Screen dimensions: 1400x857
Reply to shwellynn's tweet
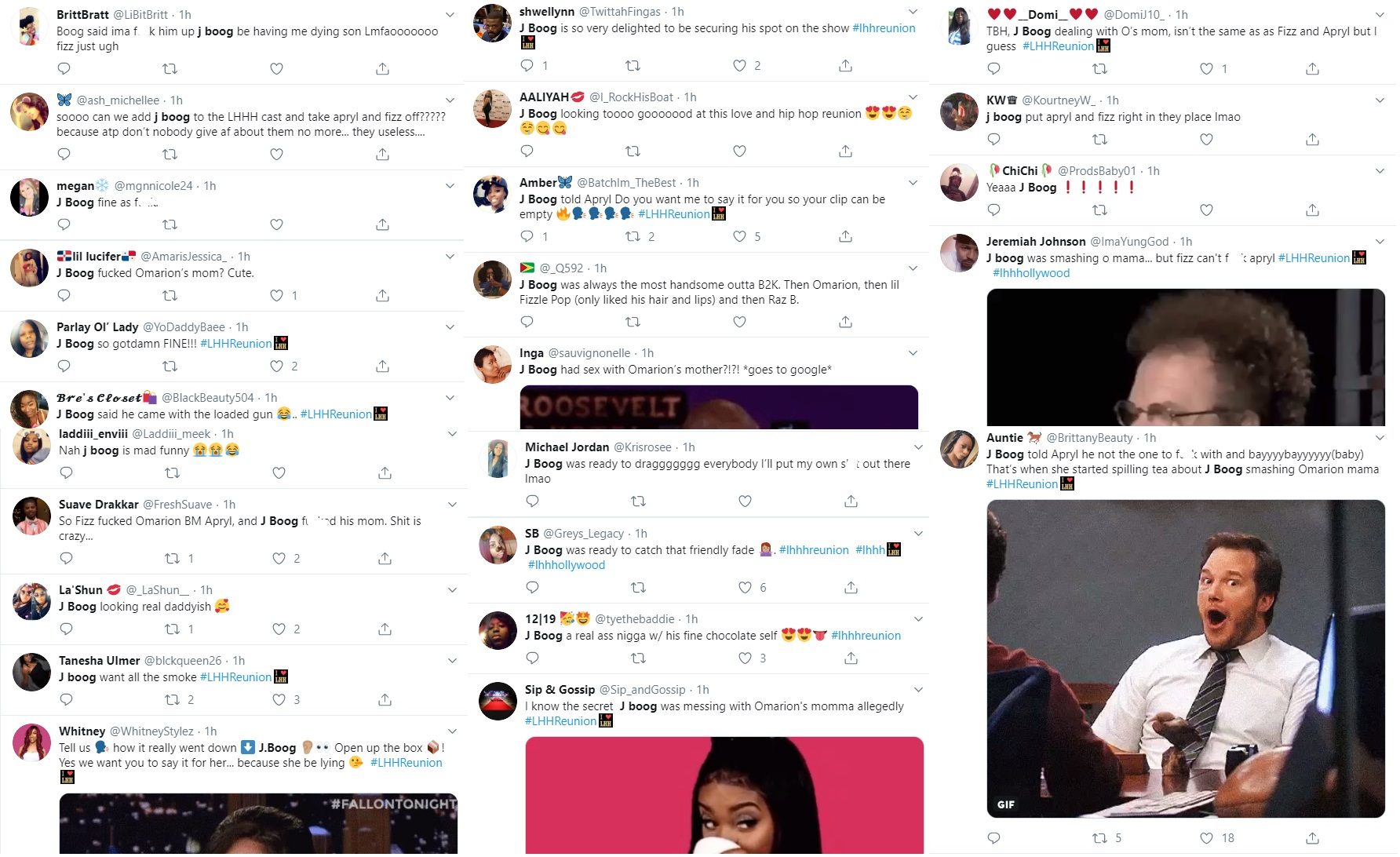tap(527, 66)
